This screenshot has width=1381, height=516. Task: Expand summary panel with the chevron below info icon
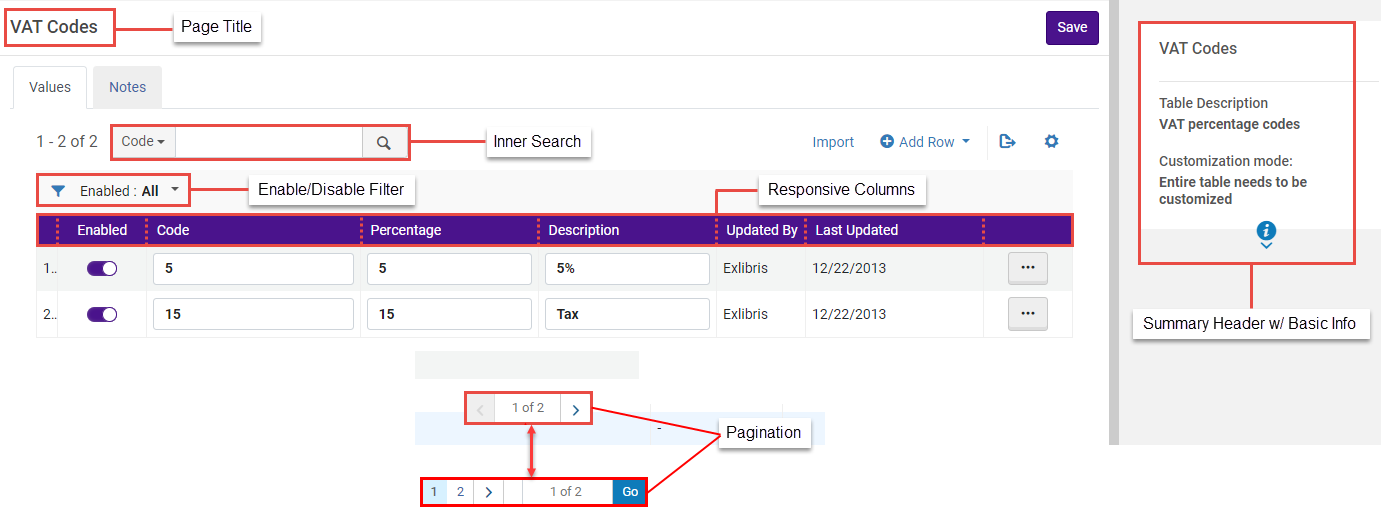pyautogui.click(x=1266, y=246)
